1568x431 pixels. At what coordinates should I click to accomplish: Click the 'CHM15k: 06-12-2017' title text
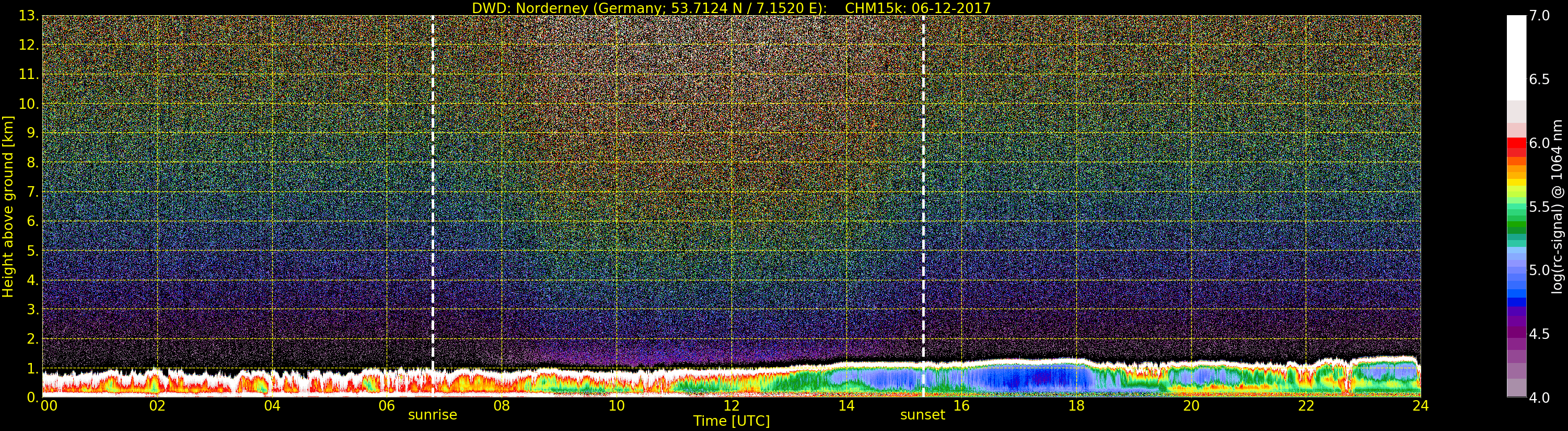click(918, 8)
